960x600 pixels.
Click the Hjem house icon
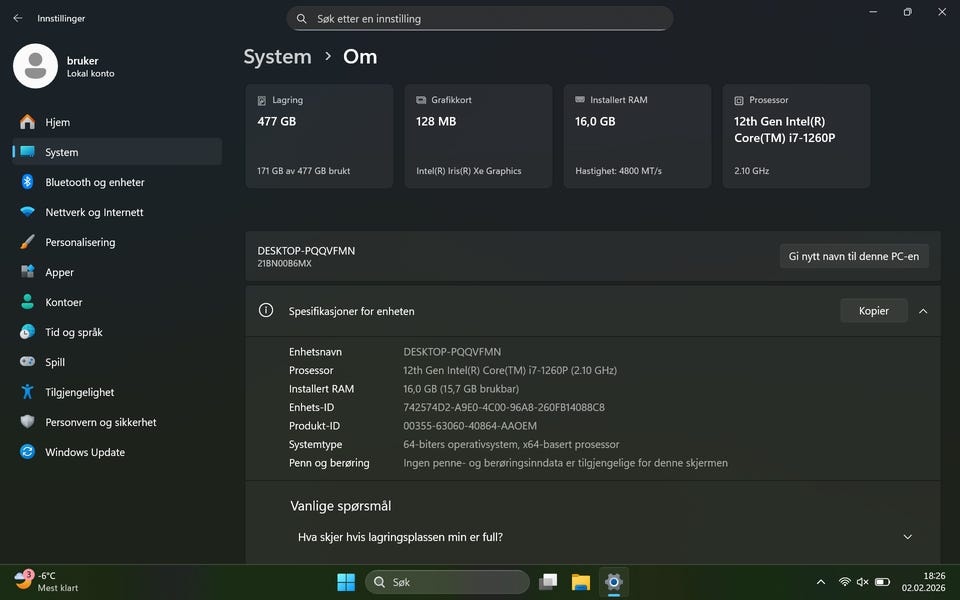pos(28,122)
